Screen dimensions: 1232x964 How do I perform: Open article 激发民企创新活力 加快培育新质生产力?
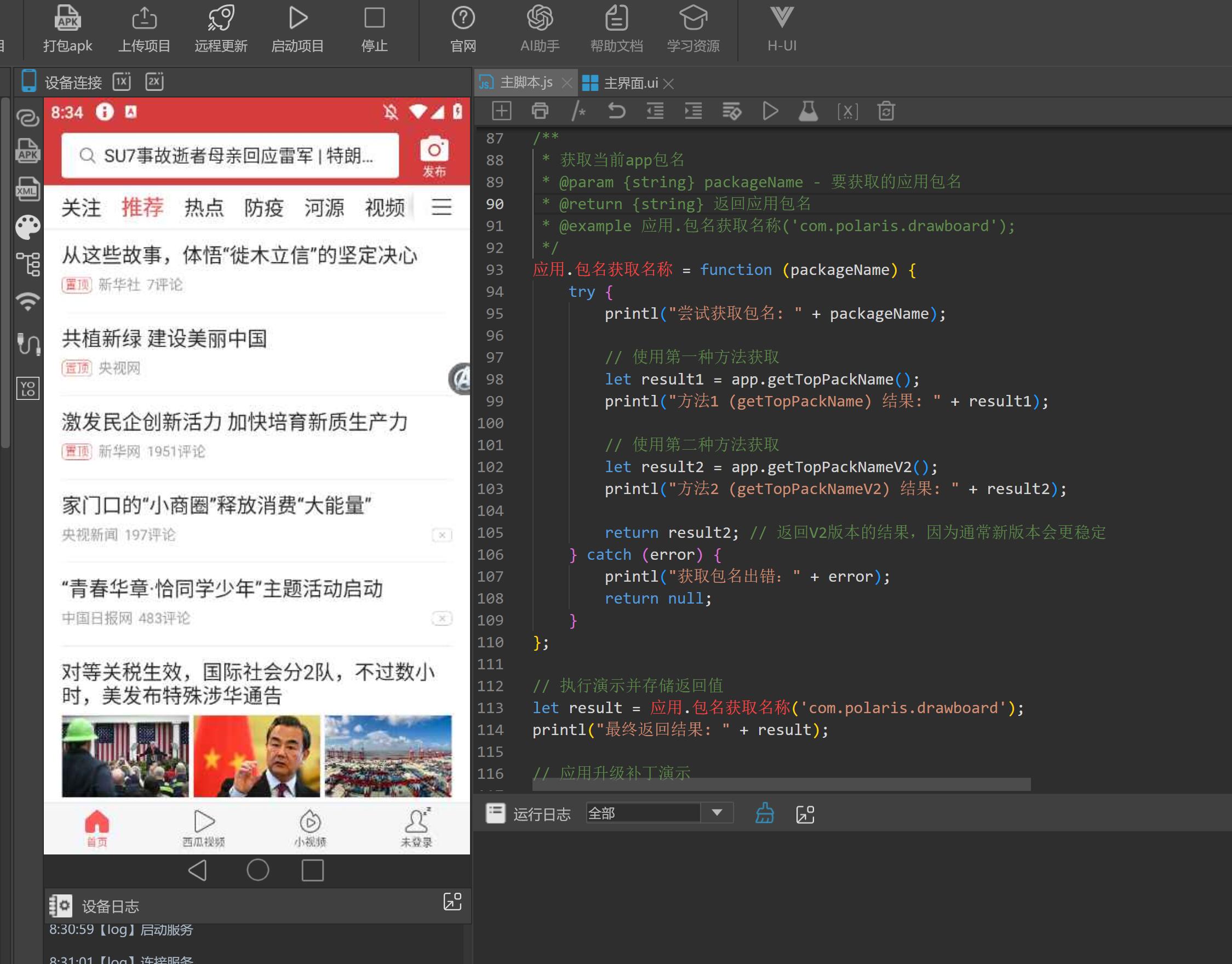[x=235, y=422]
